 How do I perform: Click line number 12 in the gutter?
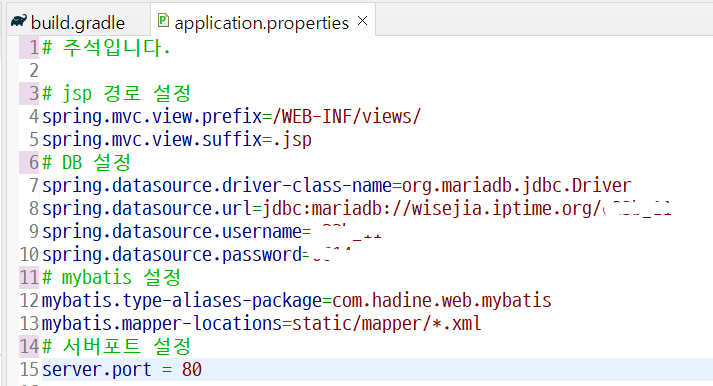tap(29, 301)
